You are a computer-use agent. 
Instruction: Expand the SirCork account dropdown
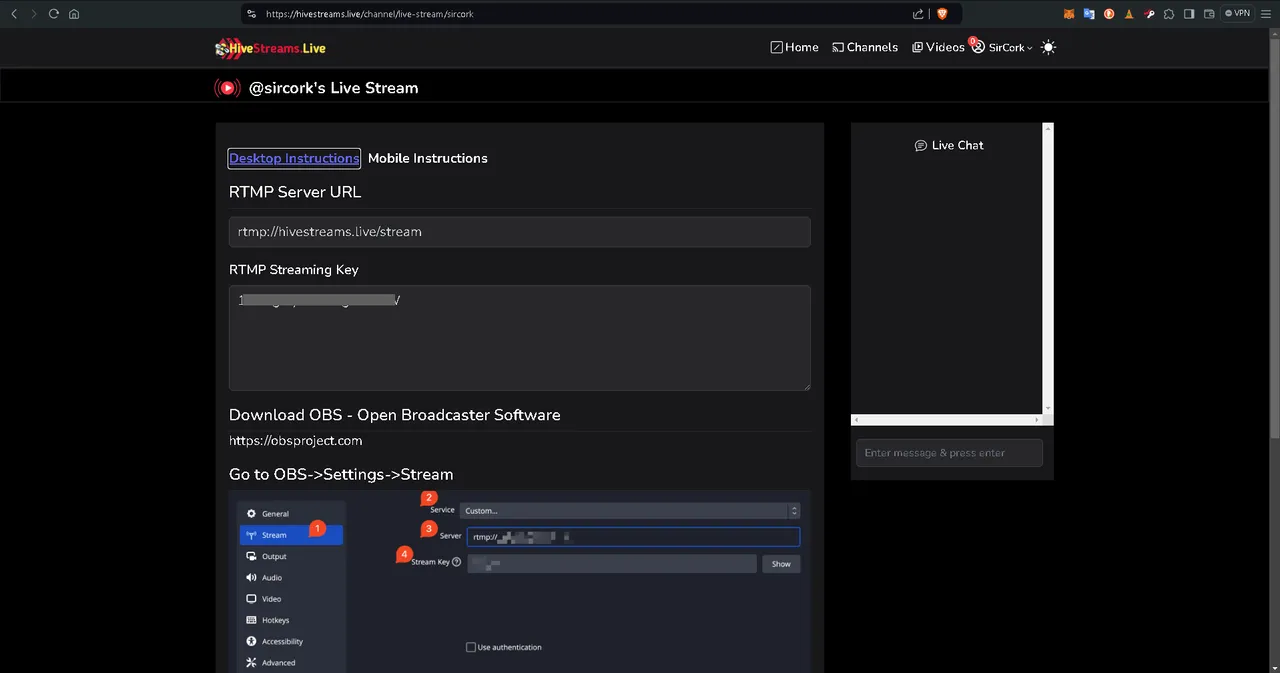pos(1003,47)
